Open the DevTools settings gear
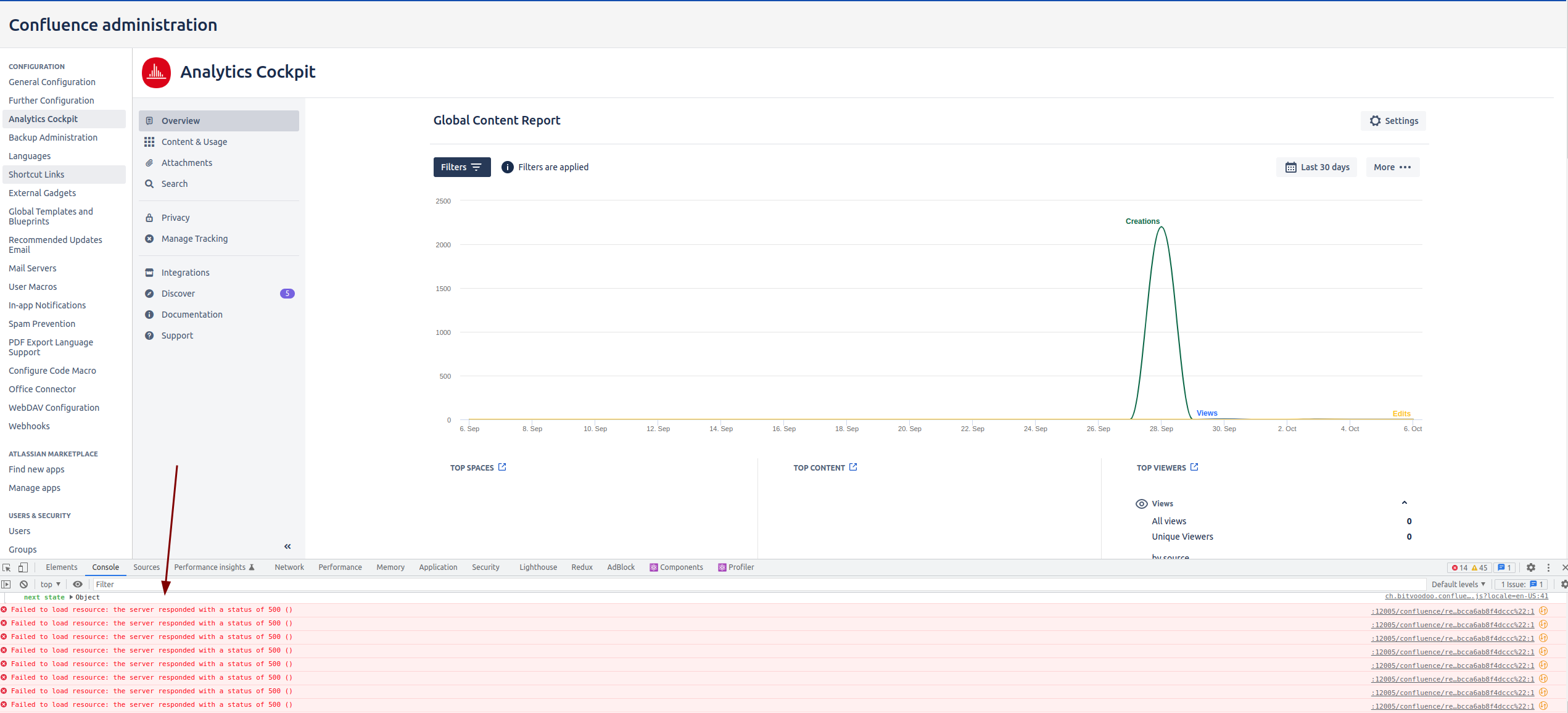Viewport: 1568px width, 713px height. [1530, 567]
